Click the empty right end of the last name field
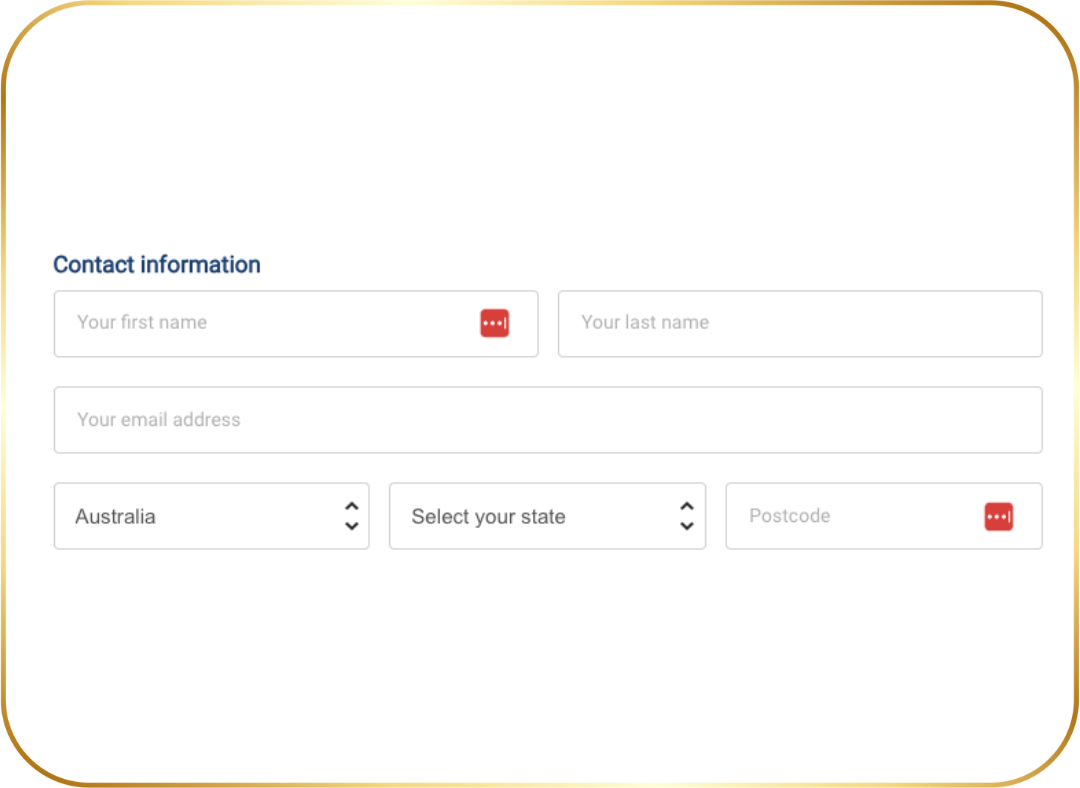Viewport: 1080px width, 788px height. (x=960, y=323)
